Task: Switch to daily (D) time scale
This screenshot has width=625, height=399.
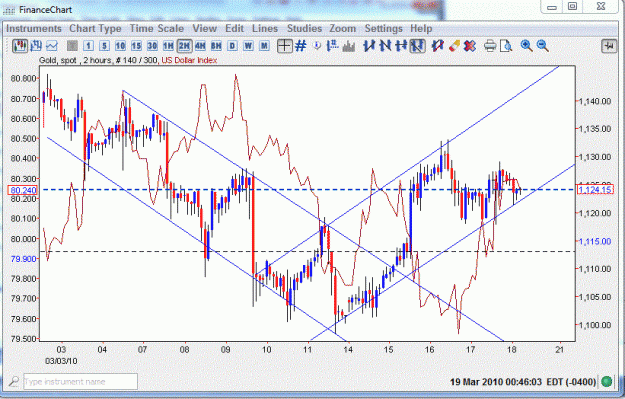Action: click(x=232, y=46)
